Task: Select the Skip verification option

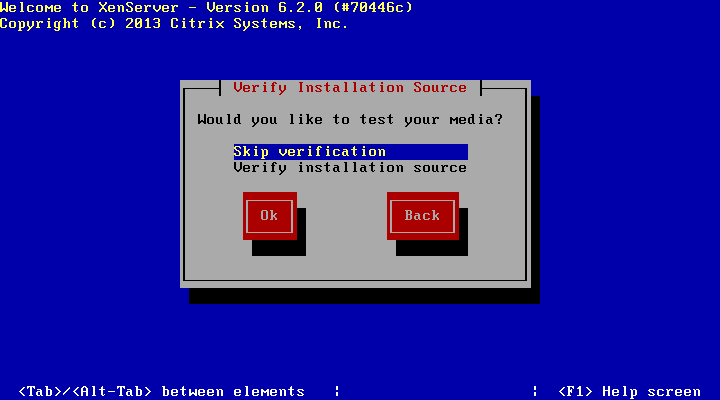Action: click(350, 152)
